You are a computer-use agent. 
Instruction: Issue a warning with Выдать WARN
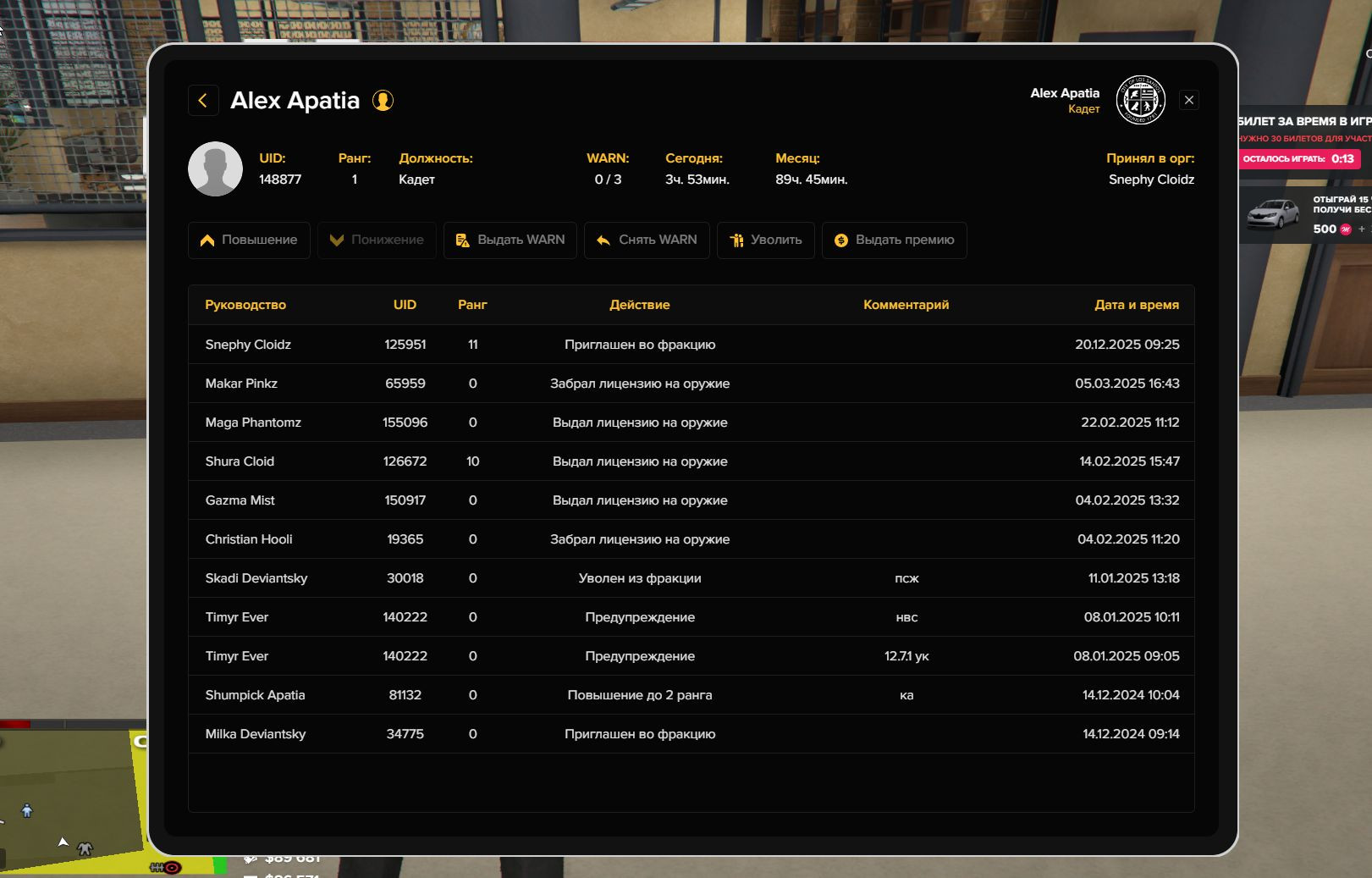(x=510, y=240)
